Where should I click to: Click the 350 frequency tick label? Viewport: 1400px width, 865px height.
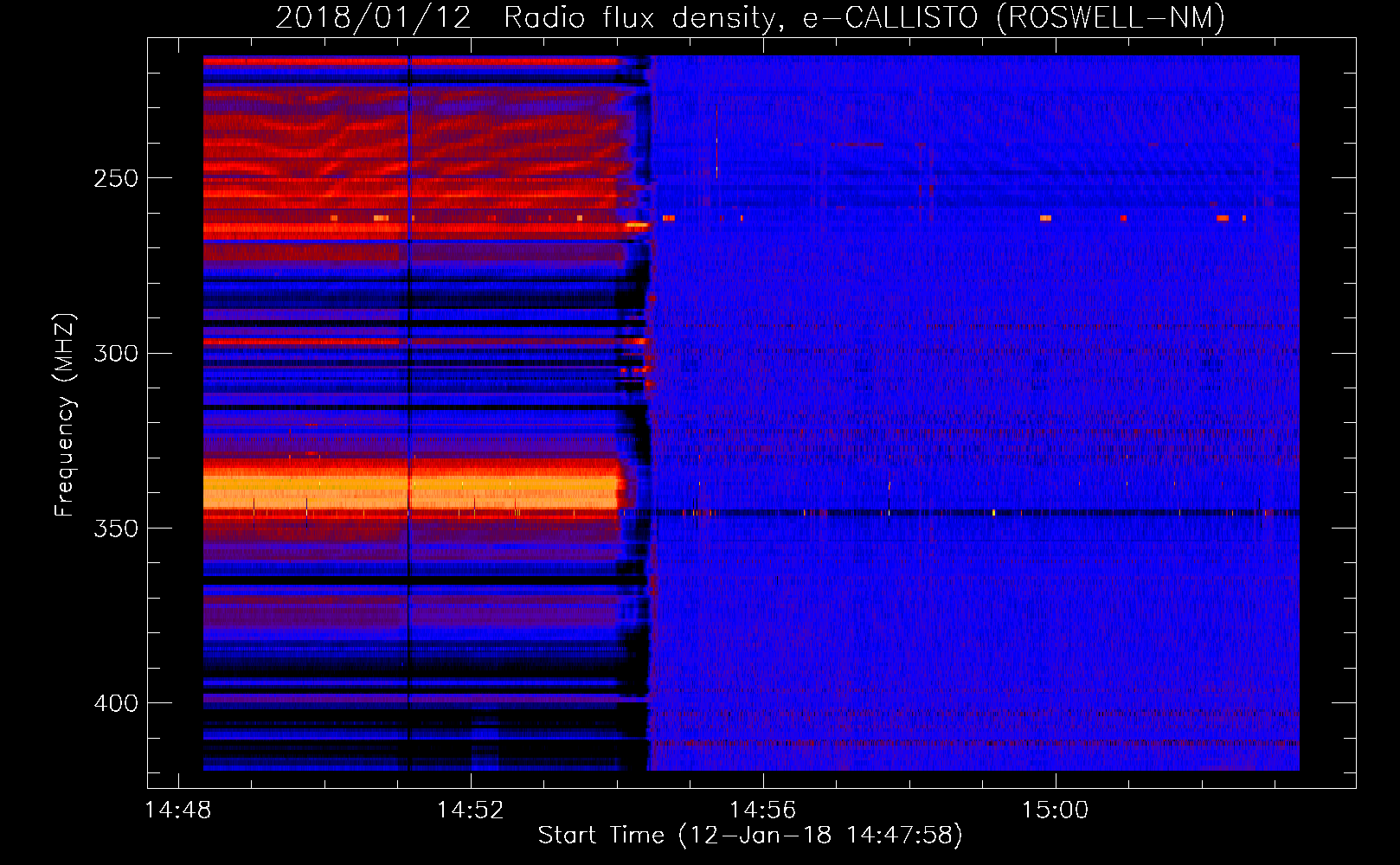116,528
